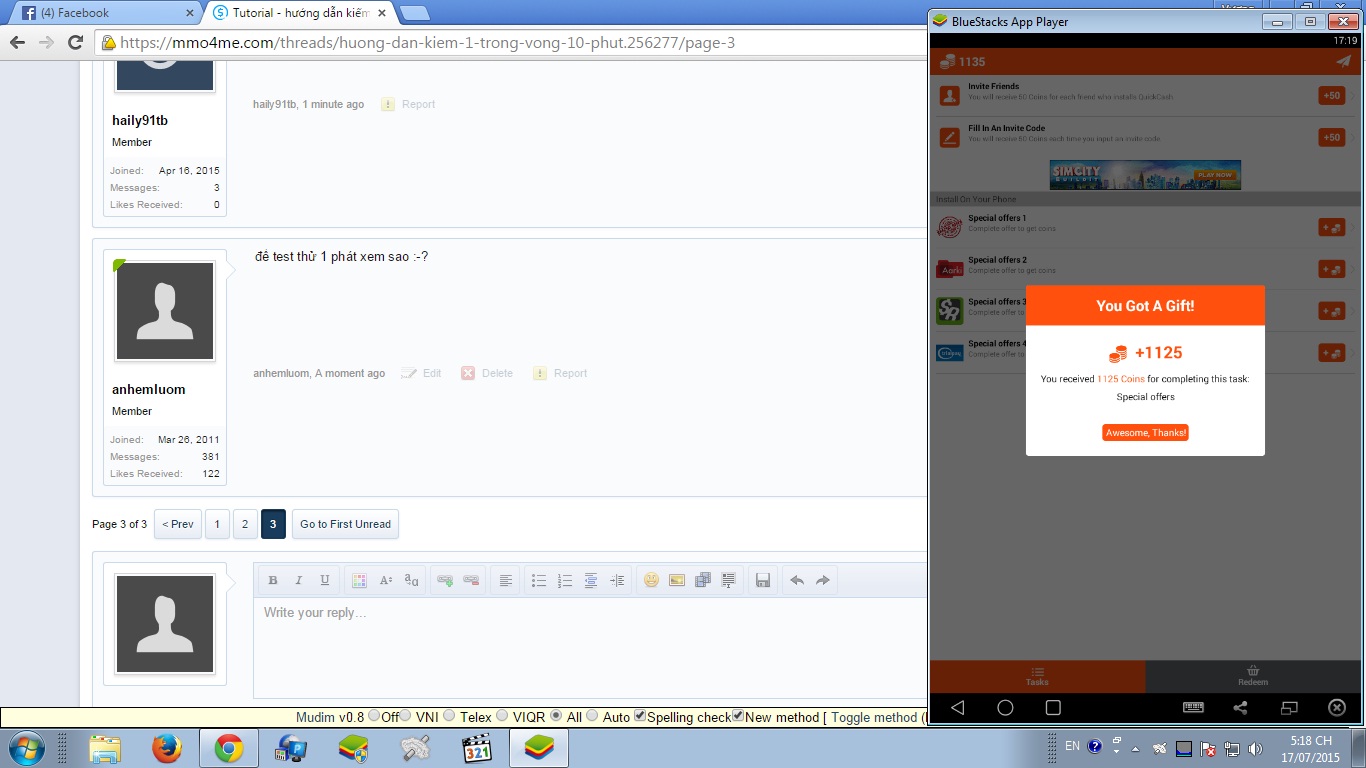Select the Mudim Off input method
1366x768 pixels.
click(x=374, y=716)
